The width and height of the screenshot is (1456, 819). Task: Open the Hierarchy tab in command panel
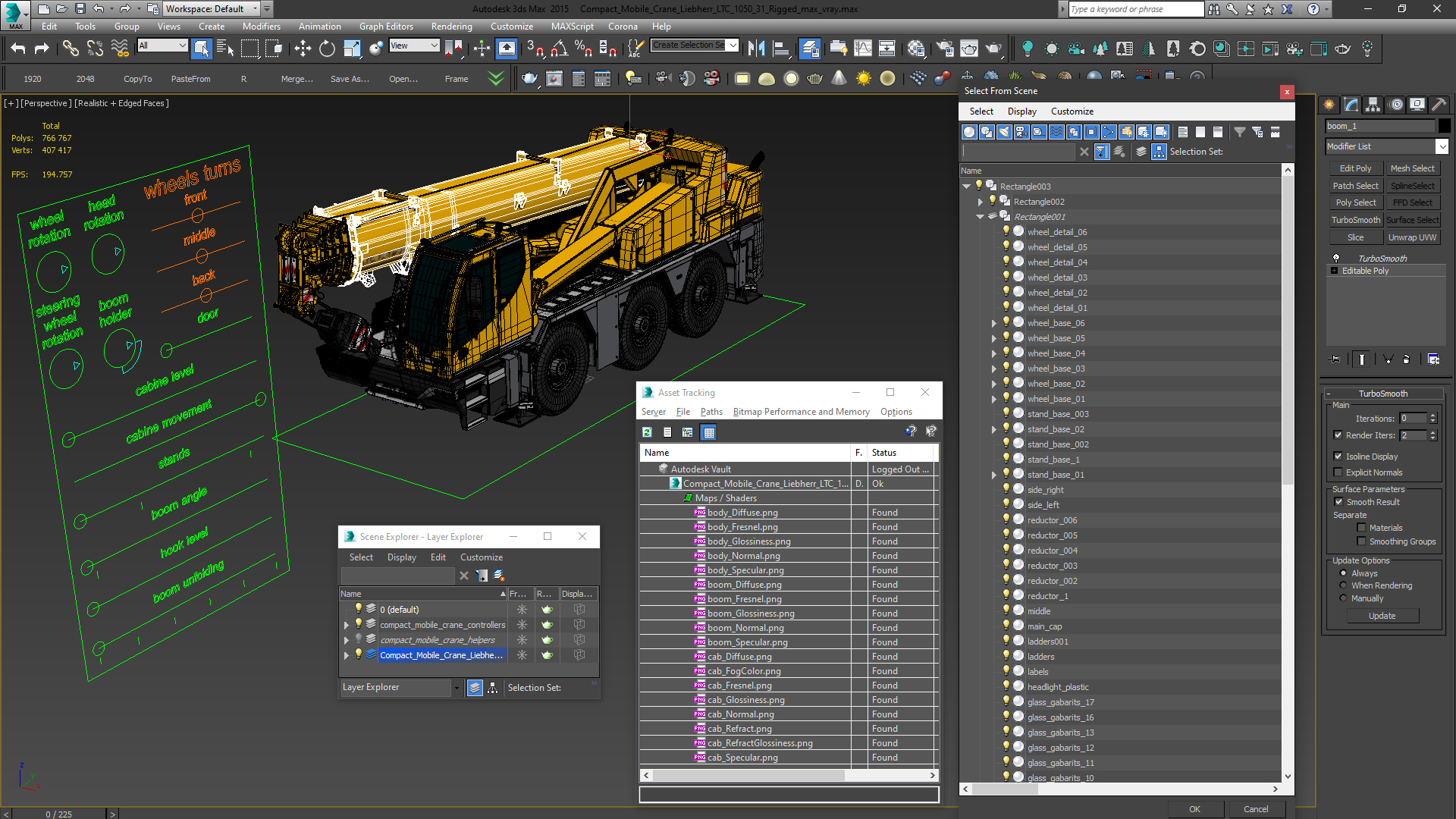[x=1373, y=105]
